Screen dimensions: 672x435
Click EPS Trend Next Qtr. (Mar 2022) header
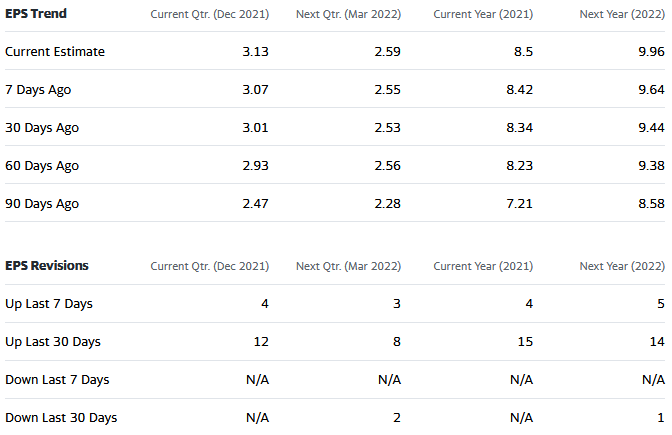coord(348,14)
